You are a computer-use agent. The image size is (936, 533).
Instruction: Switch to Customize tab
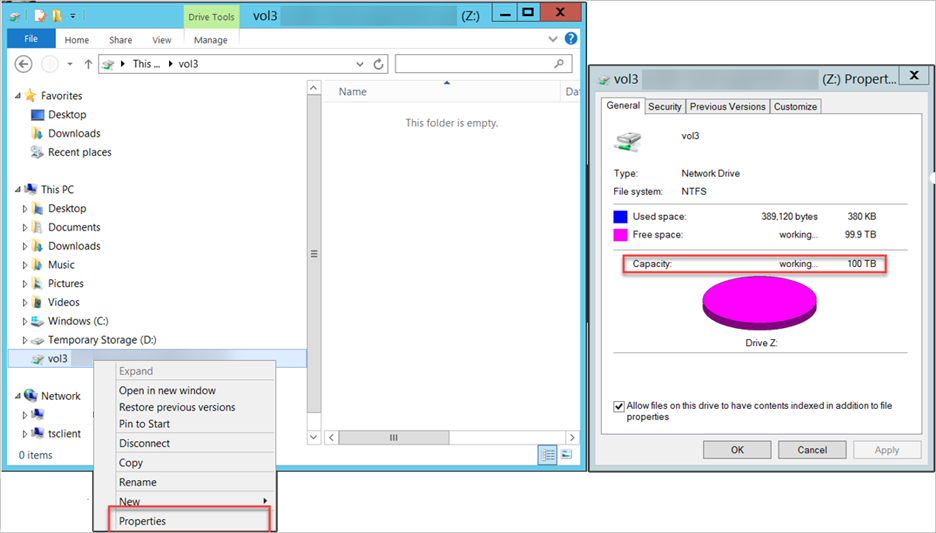(x=796, y=106)
